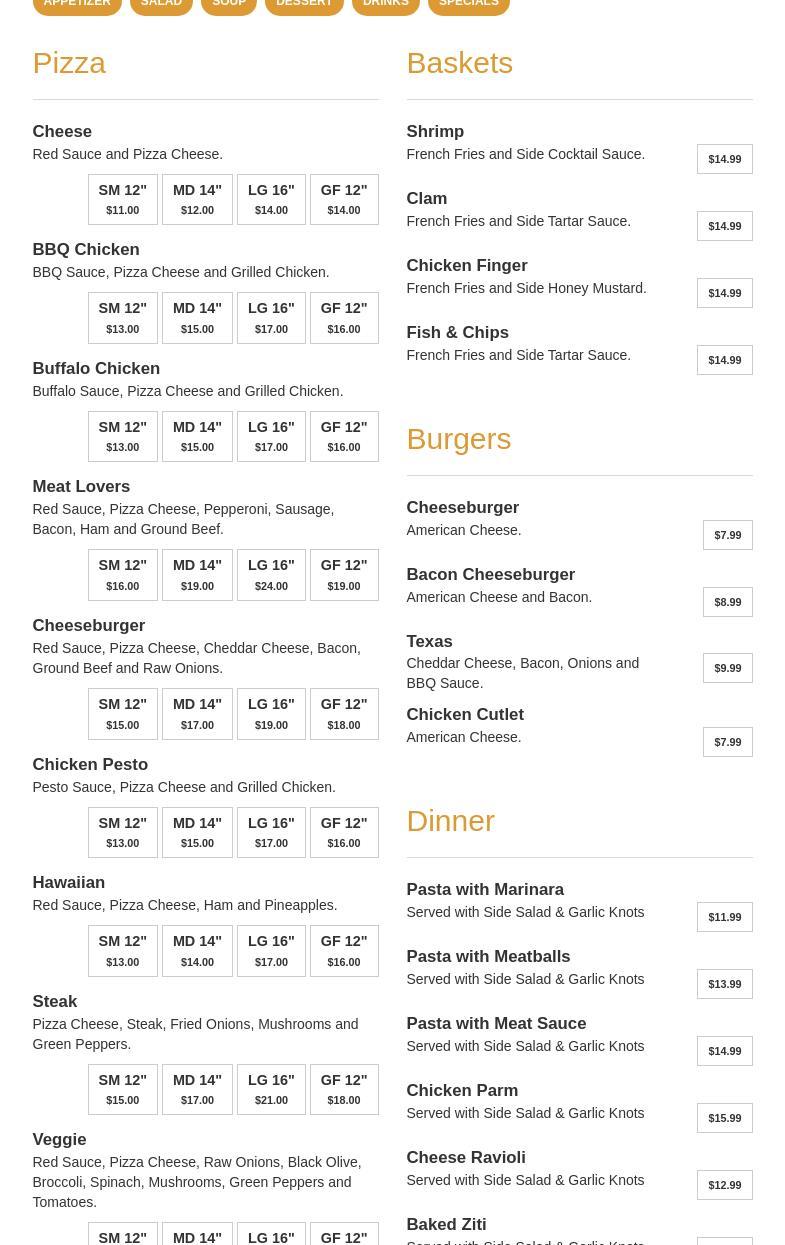Viewport: 785px width, 1245px height.
Task: Jump to the Specials category
Action: click(x=468, y=4)
